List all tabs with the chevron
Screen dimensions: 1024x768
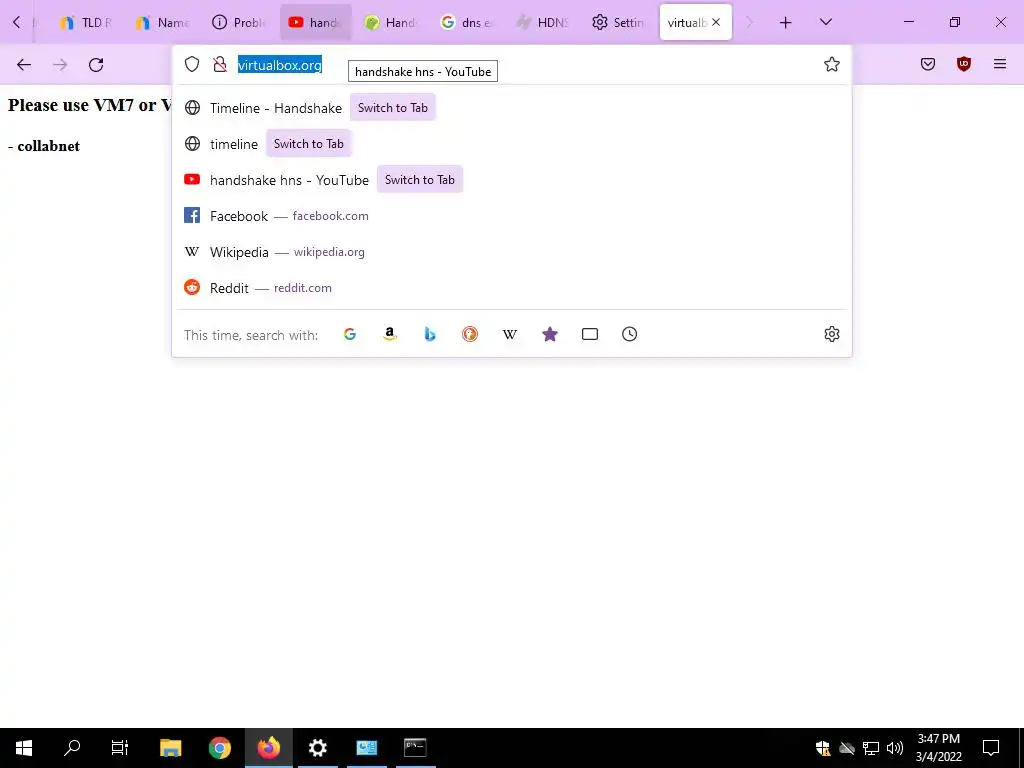point(825,22)
